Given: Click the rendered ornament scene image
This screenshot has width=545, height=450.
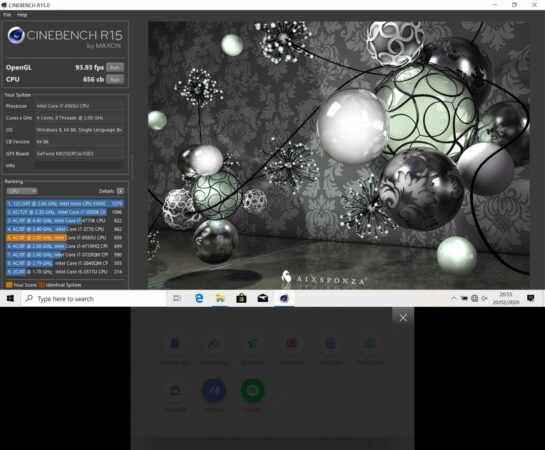Looking at the screenshot, I should click(x=339, y=155).
